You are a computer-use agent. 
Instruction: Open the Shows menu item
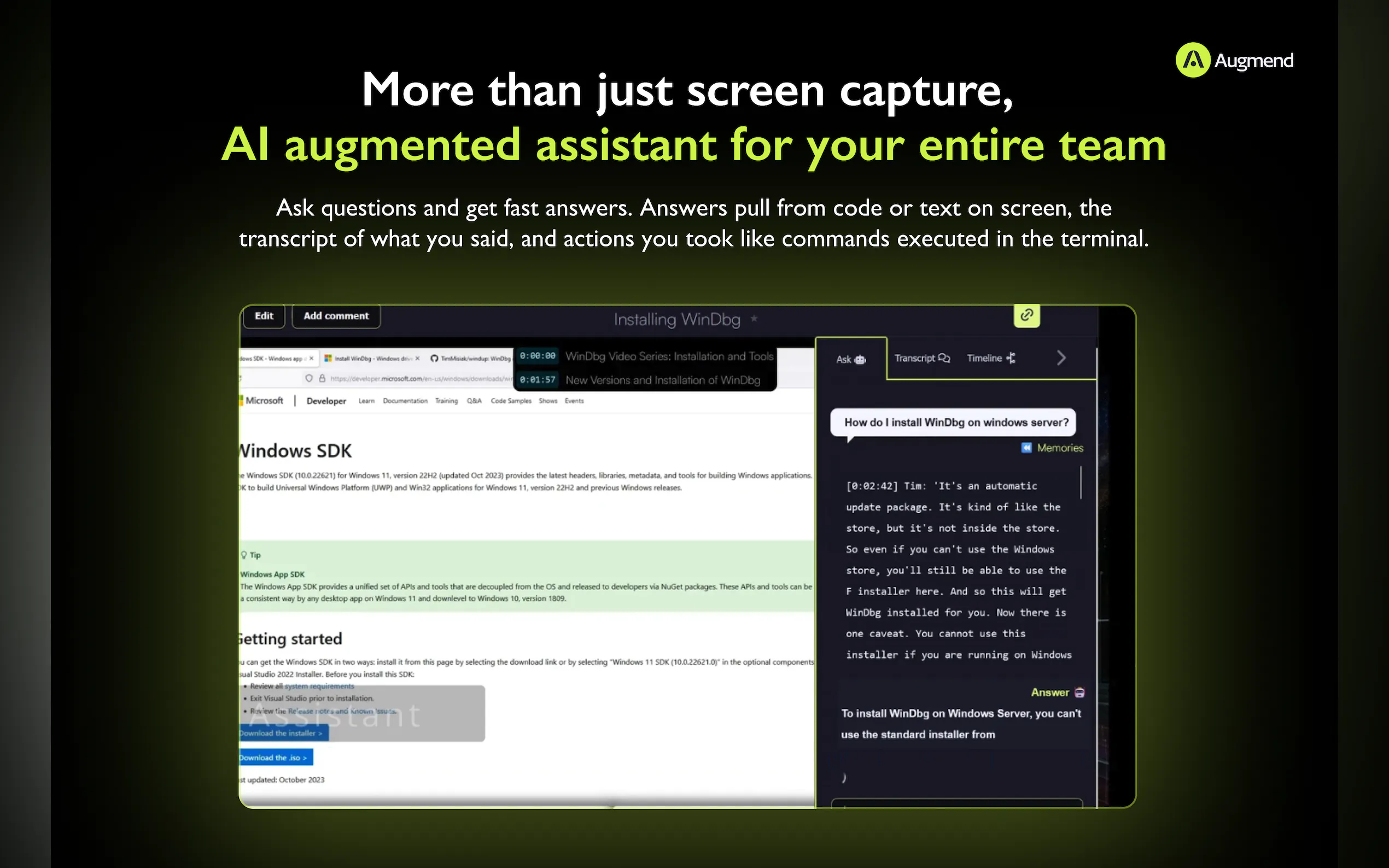coord(548,401)
